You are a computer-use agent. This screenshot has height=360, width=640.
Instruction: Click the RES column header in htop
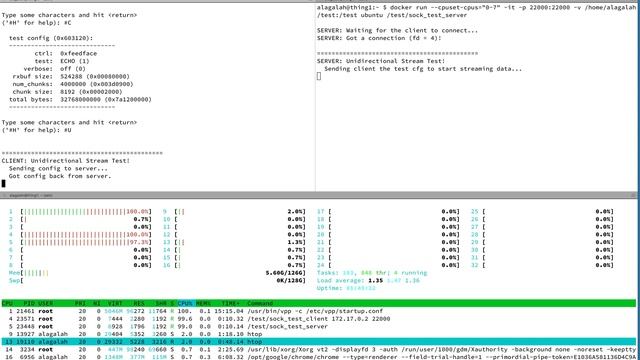pyautogui.click(x=139, y=303)
